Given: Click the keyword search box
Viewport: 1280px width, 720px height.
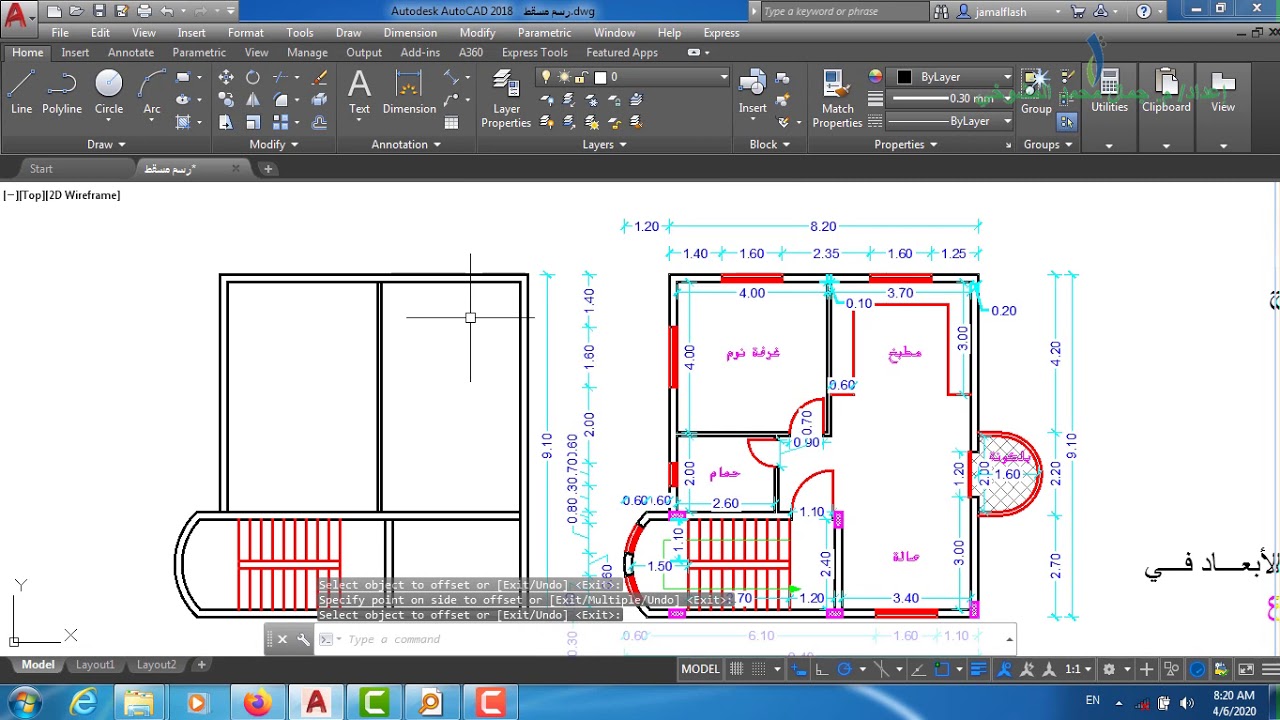Looking at the screenshot, I should click(844, 11).
